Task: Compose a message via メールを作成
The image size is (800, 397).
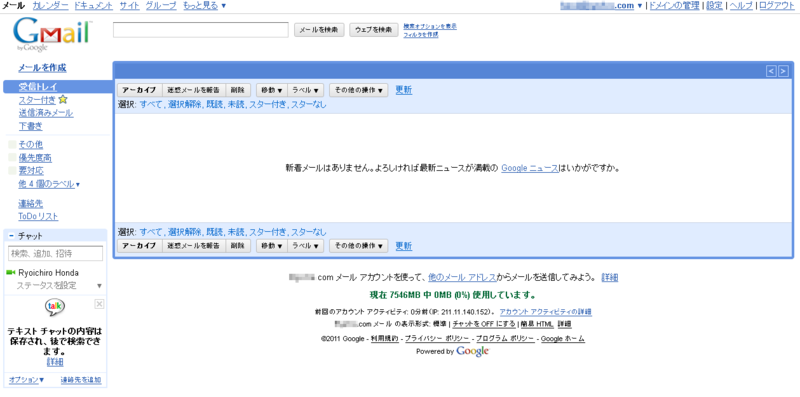Action: click(42, 68)
